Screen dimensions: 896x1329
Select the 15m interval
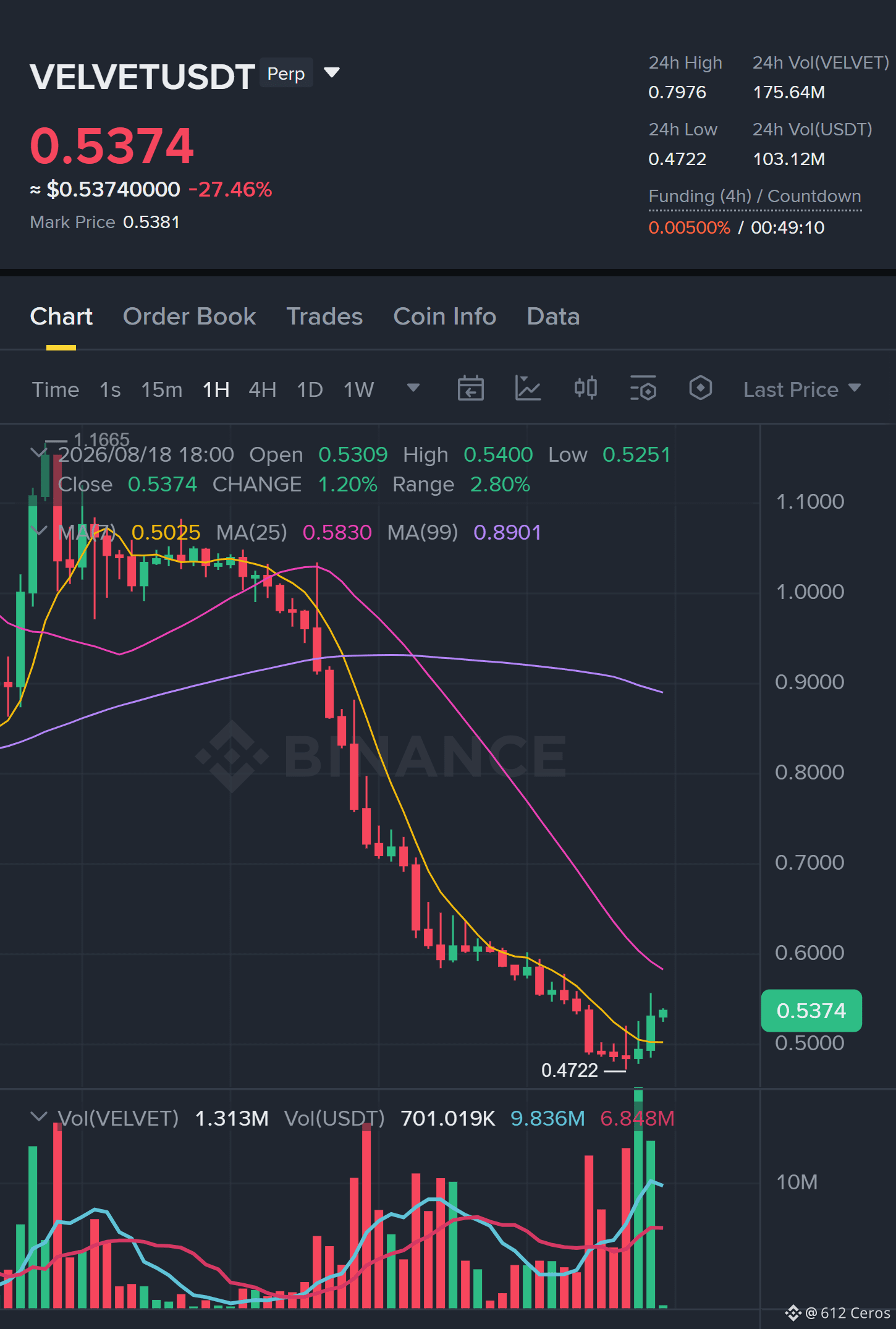click(162, 389)
